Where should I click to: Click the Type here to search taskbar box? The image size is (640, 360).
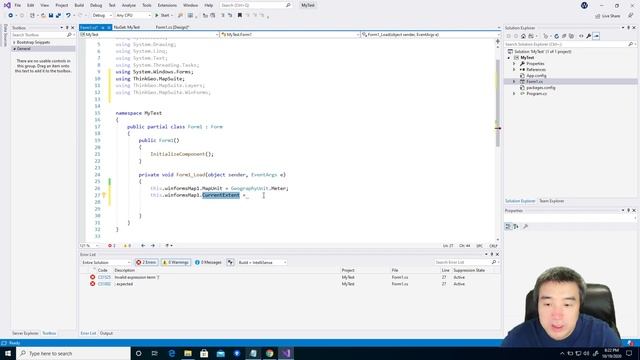(73, 353)
